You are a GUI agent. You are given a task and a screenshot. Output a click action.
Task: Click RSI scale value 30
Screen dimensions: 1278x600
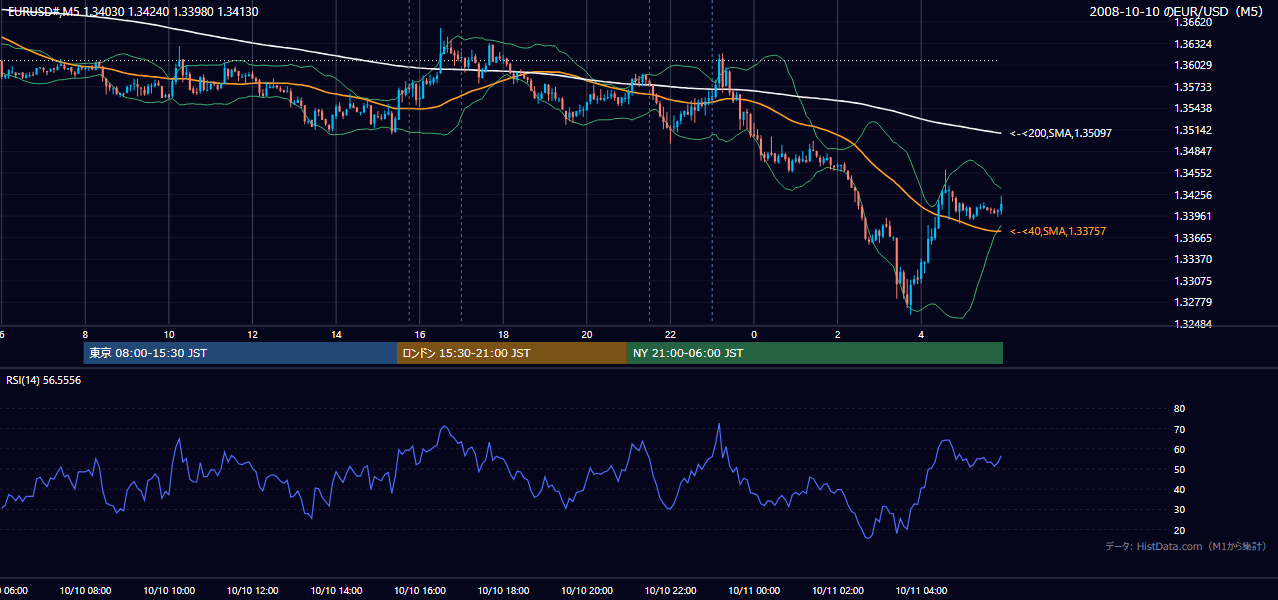pyautogui.click(x=1179, y=510)
